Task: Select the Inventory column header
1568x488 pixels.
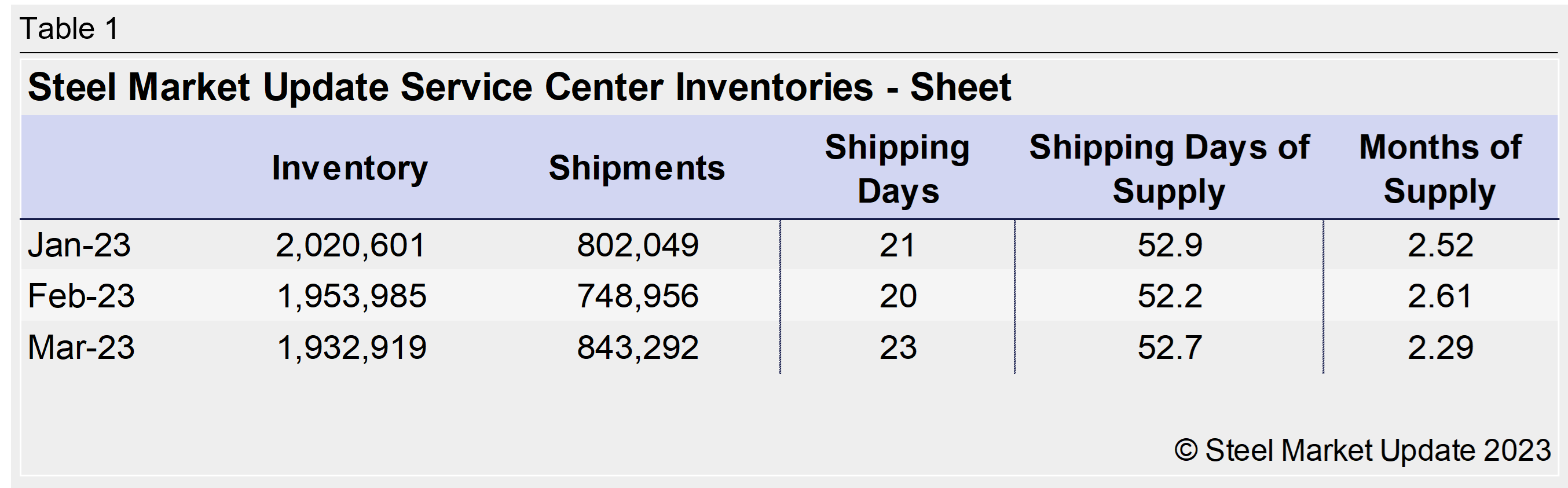Action: click(x=350, y=168)
